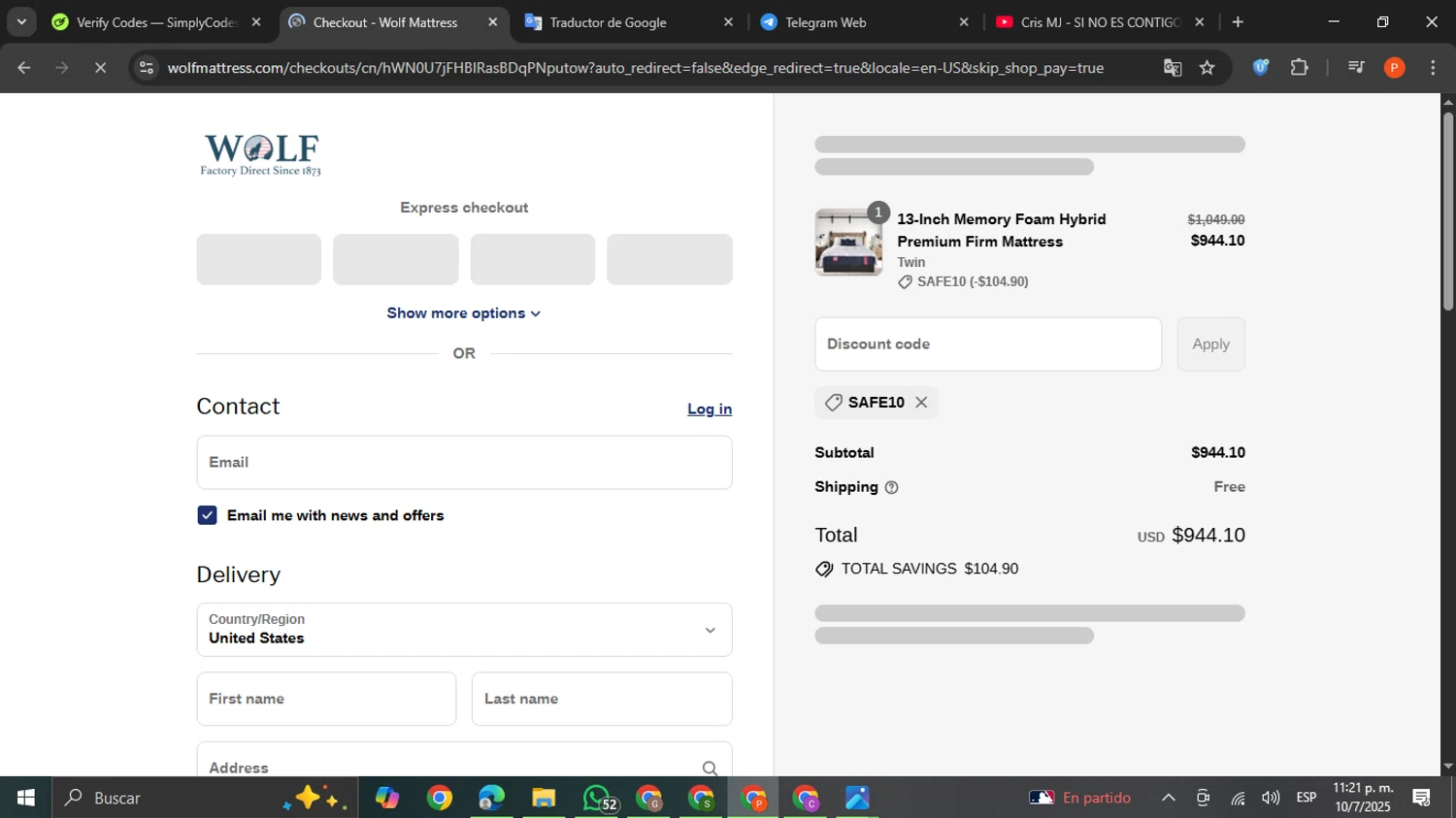Image resolution: width=1456 pixels, height=818 pixels.
Task: Click the fourth express checkout button
Action: pyautogui.click(x=670, y=259)
